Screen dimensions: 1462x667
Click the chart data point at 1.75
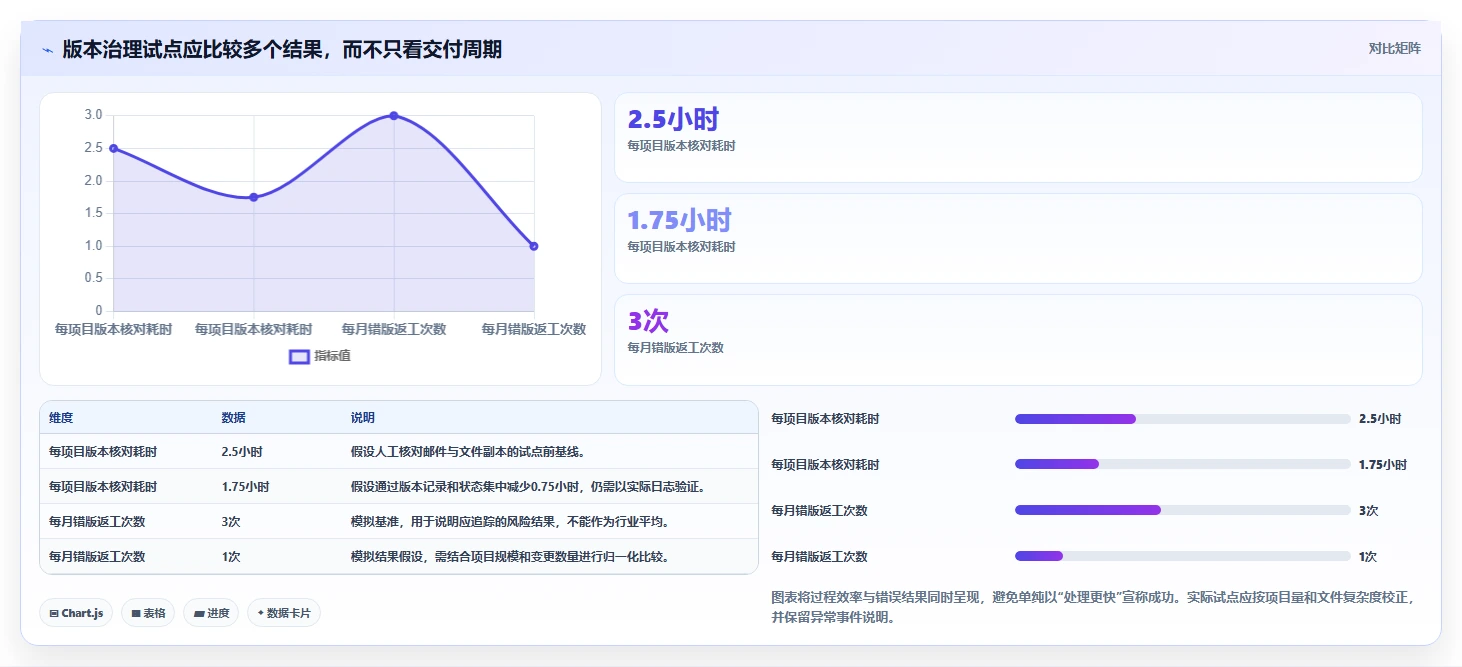[x=254, y=197]
